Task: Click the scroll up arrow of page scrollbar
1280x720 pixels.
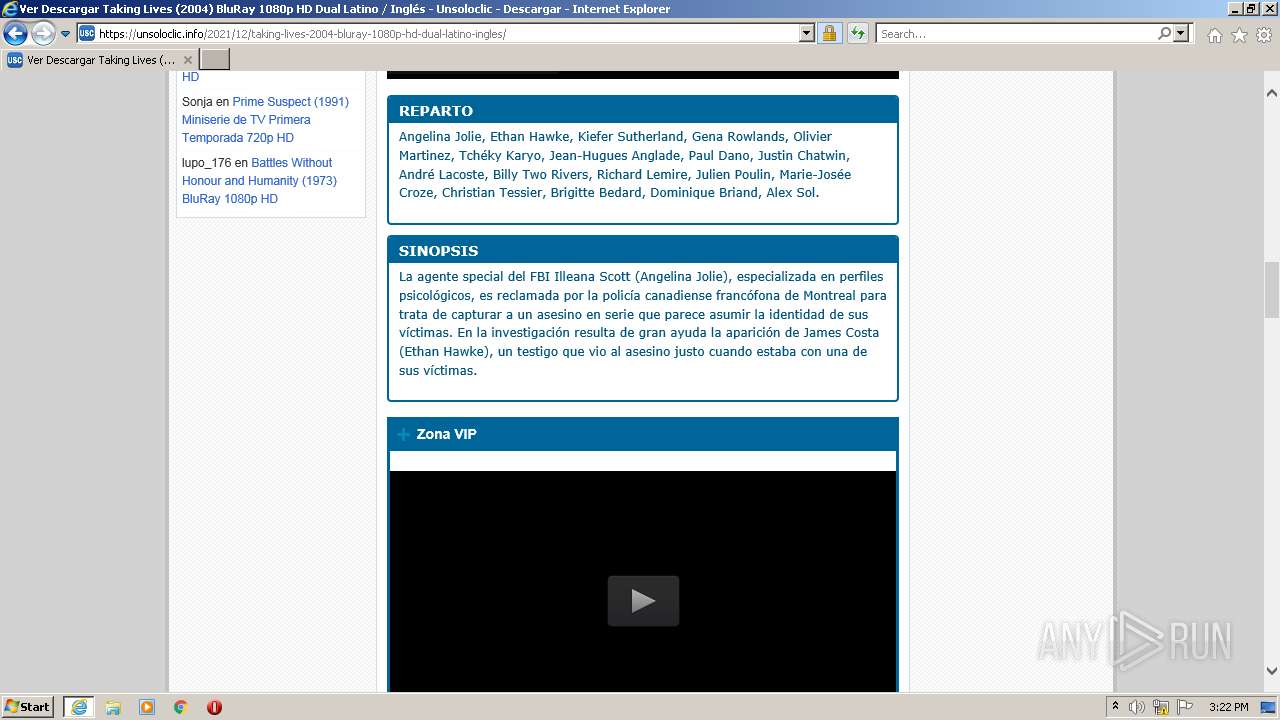Action: (x=1272, y=93)
